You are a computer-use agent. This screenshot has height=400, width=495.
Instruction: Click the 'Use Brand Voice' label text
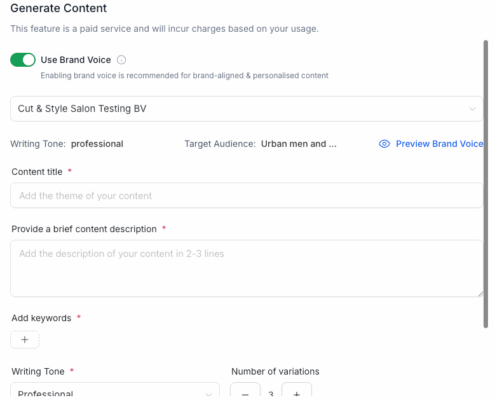tap(76, 60)
